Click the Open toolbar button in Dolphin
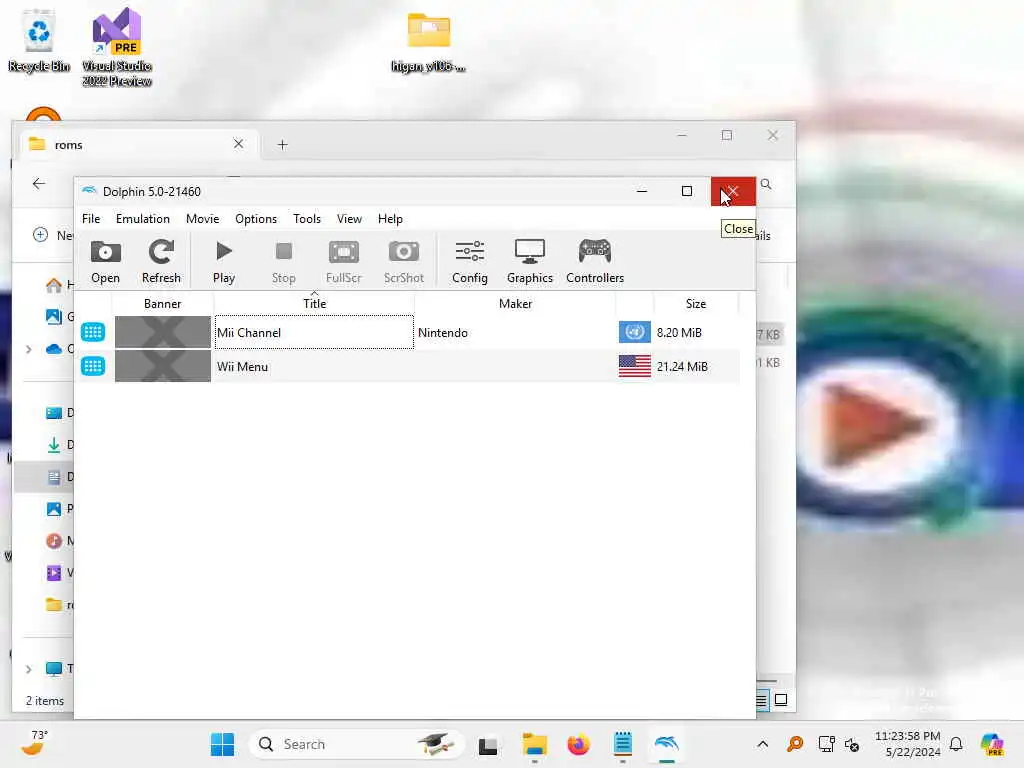 pyautogui.click(x=105, y=261)
